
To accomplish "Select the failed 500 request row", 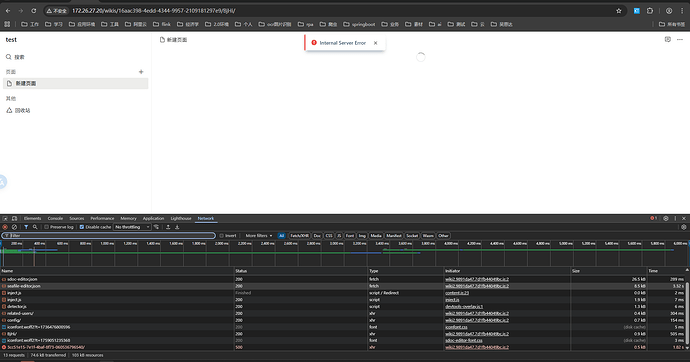I will (343, 347).
